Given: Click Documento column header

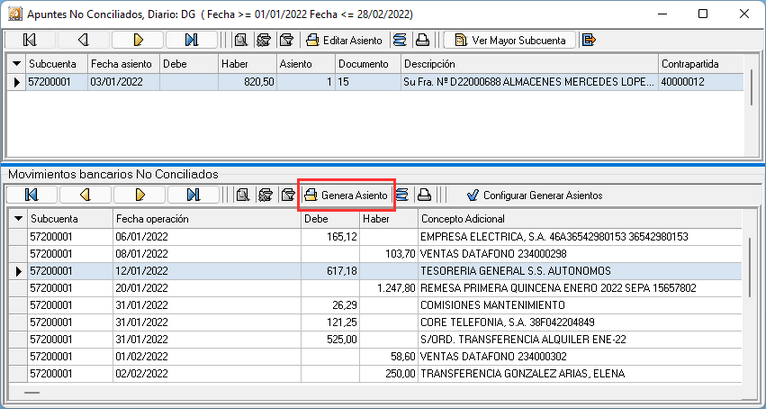Looking at the screenshot, I should tap(368, 64).
